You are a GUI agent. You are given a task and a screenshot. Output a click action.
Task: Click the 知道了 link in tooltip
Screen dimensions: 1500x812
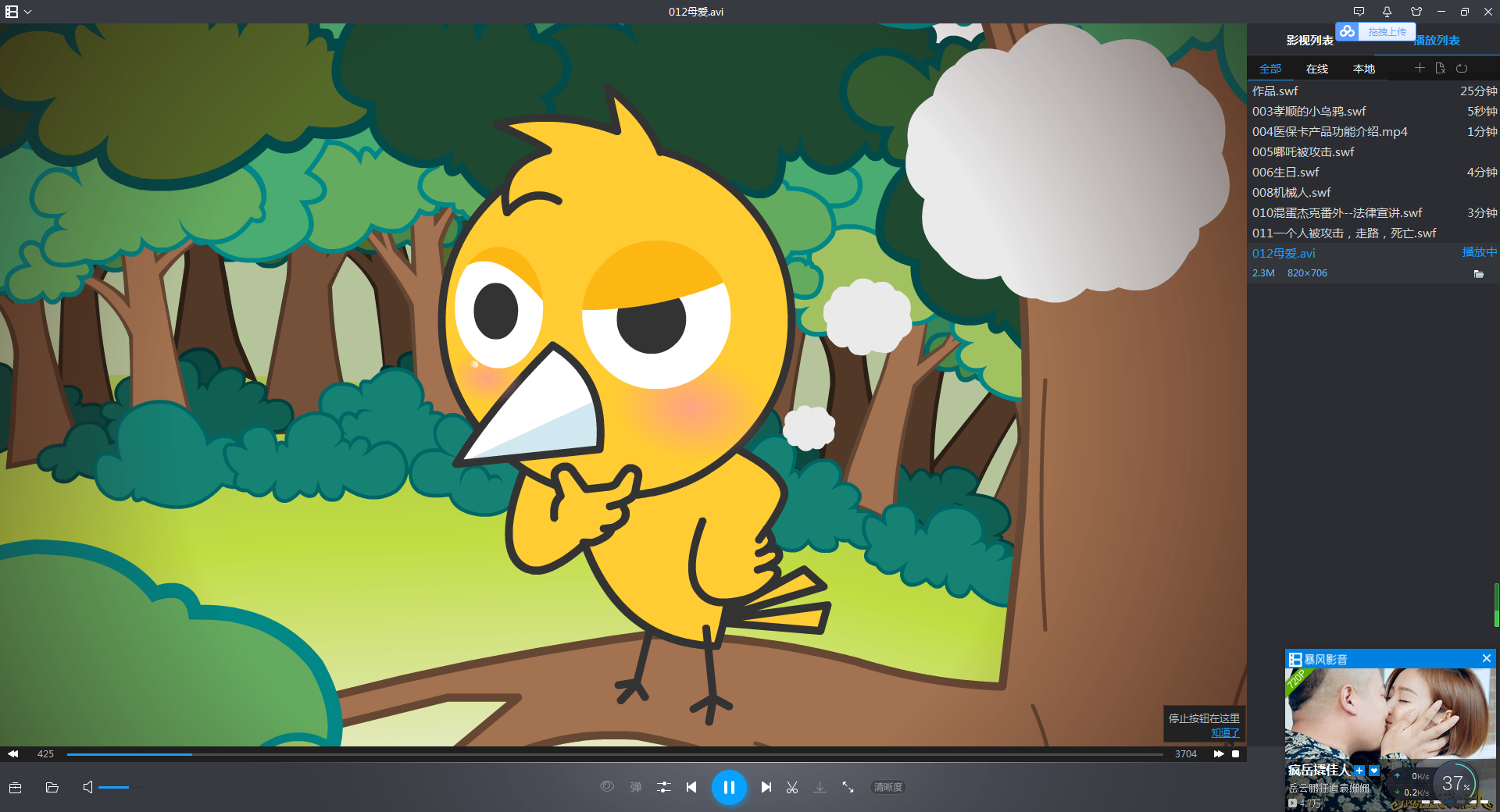coord(1225,732)
